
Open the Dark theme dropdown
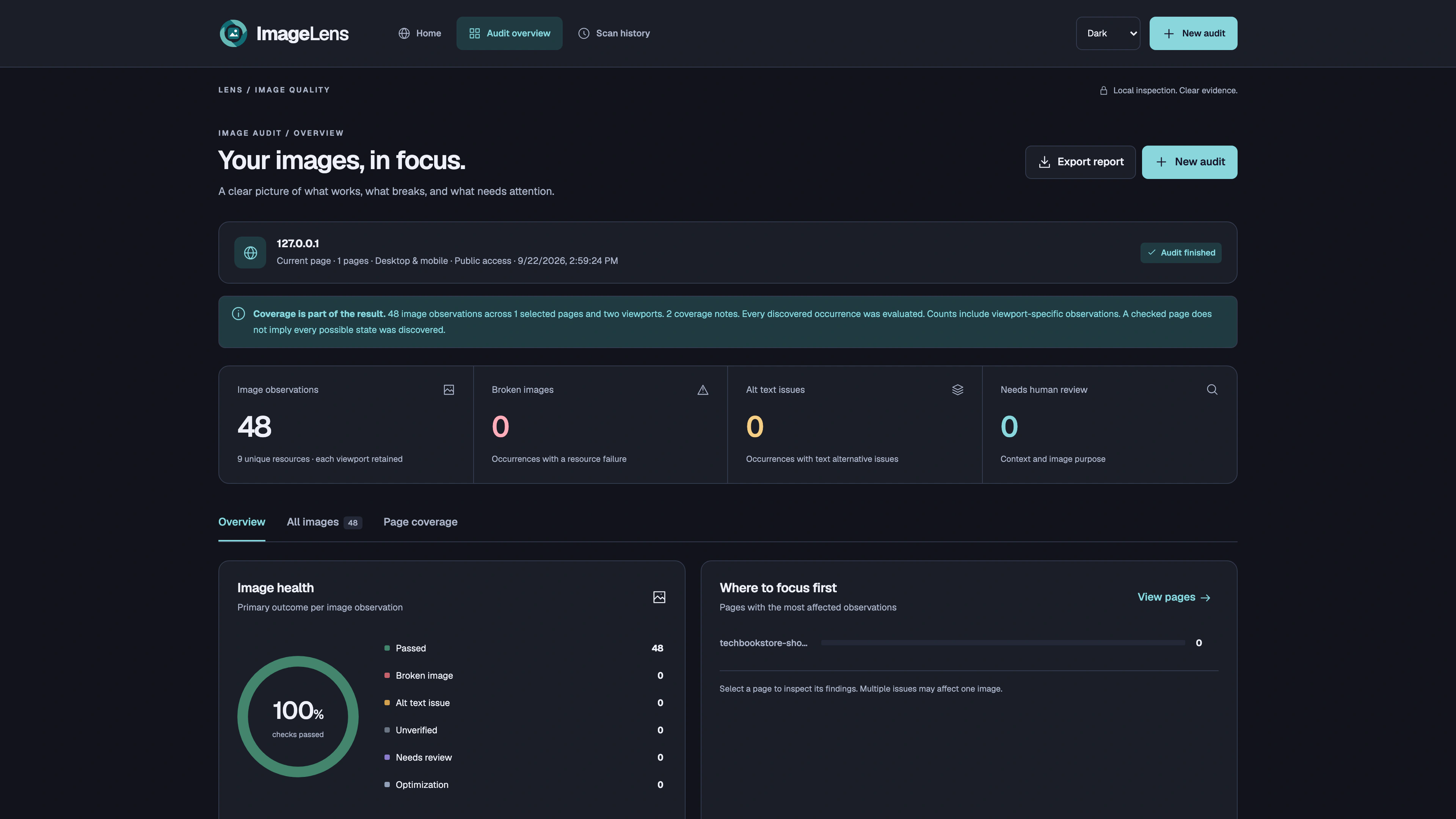click(x=1108, y=33)
